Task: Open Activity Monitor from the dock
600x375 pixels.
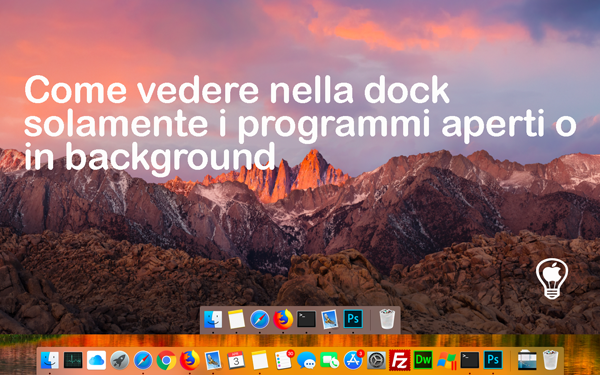Action: pos(73,360)
